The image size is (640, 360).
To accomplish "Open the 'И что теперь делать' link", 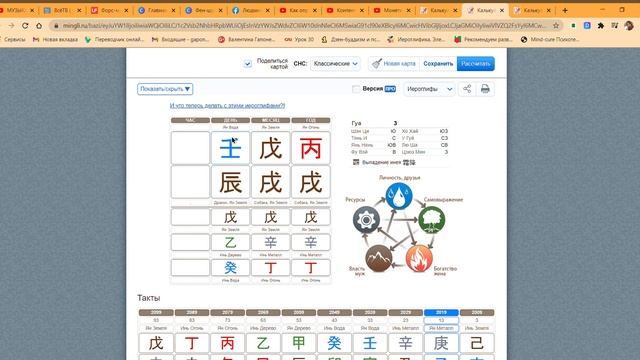I will click(x=227, y=105).
